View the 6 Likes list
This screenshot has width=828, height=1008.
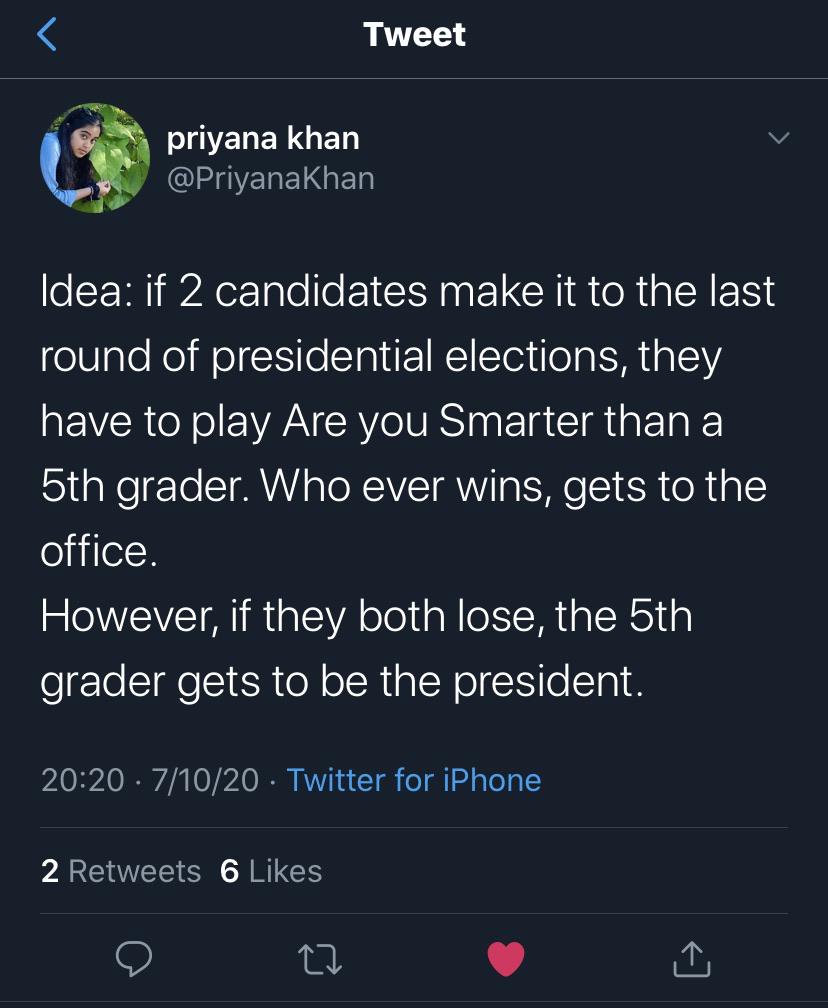271,871
